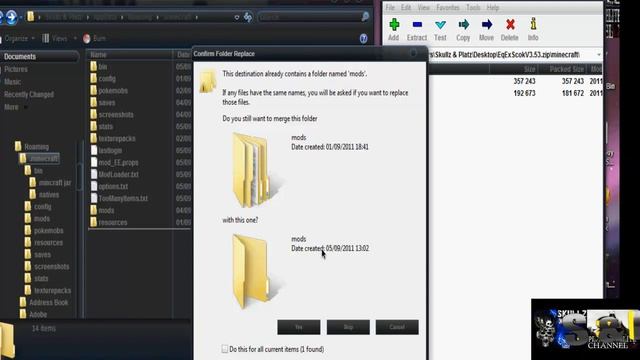640x360 pixels.
Task: Click the 357 243 size row in 7-Zip
Action: coord(515,81)
